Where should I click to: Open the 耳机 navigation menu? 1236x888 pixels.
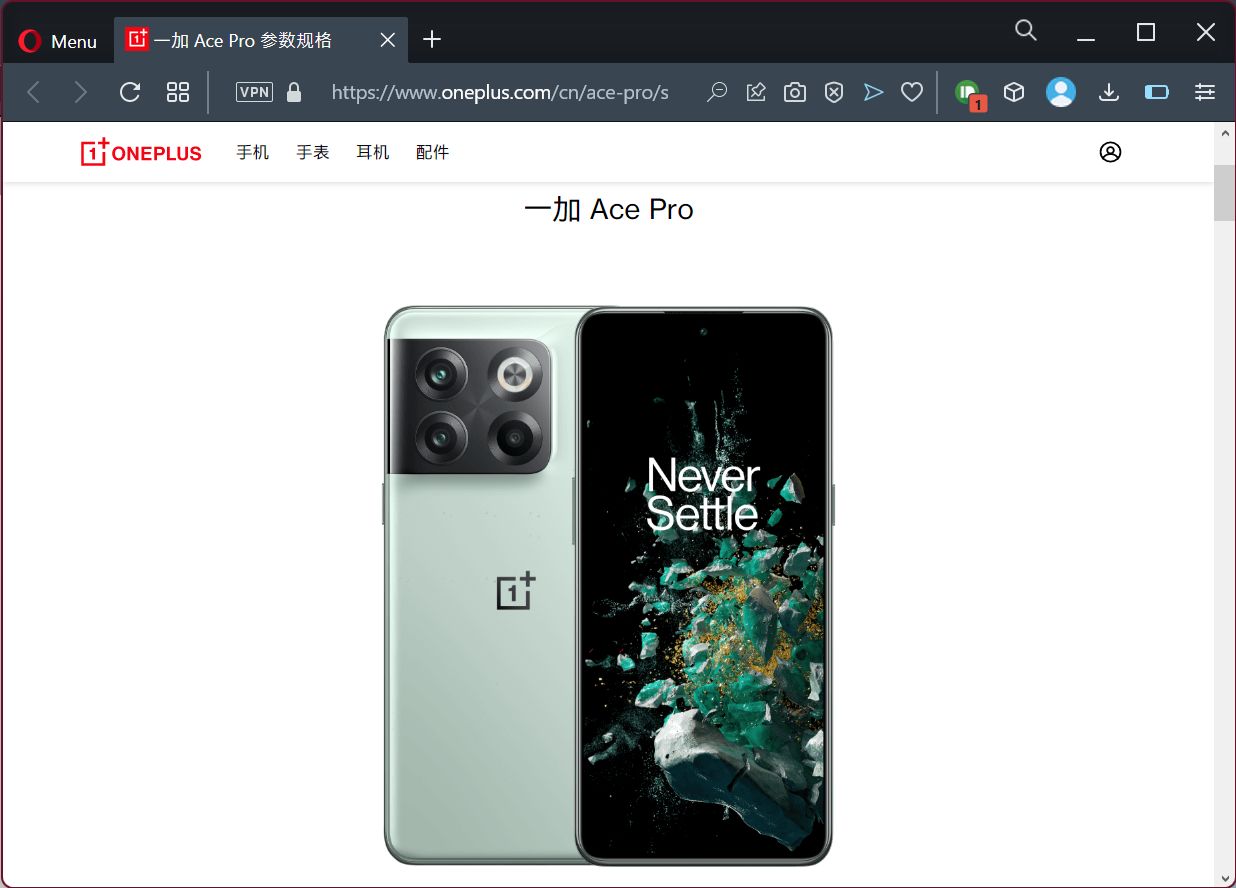[373, 152]
